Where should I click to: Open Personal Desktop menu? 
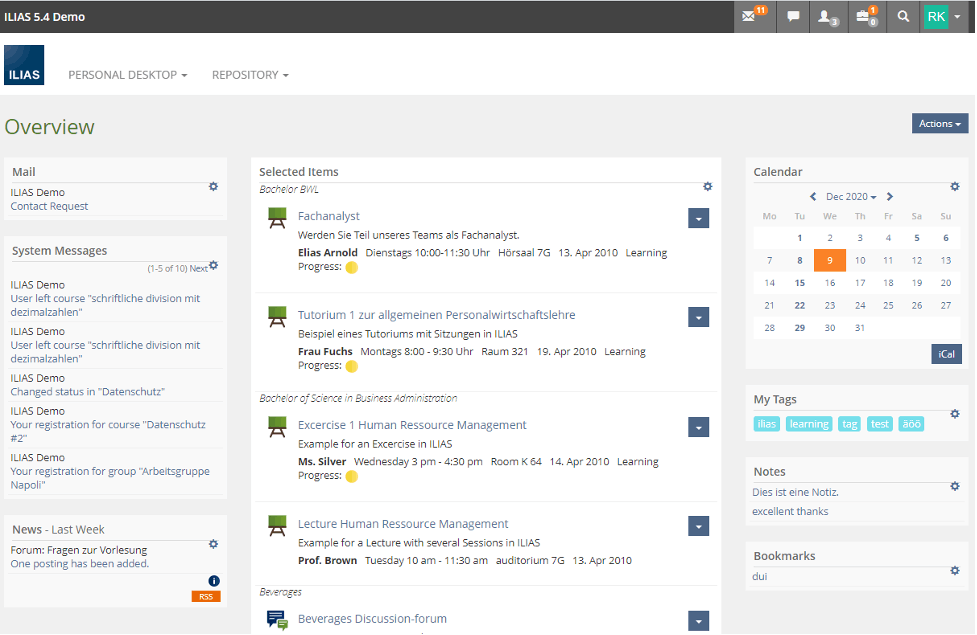pyautogui.click(x=128, y=75)
